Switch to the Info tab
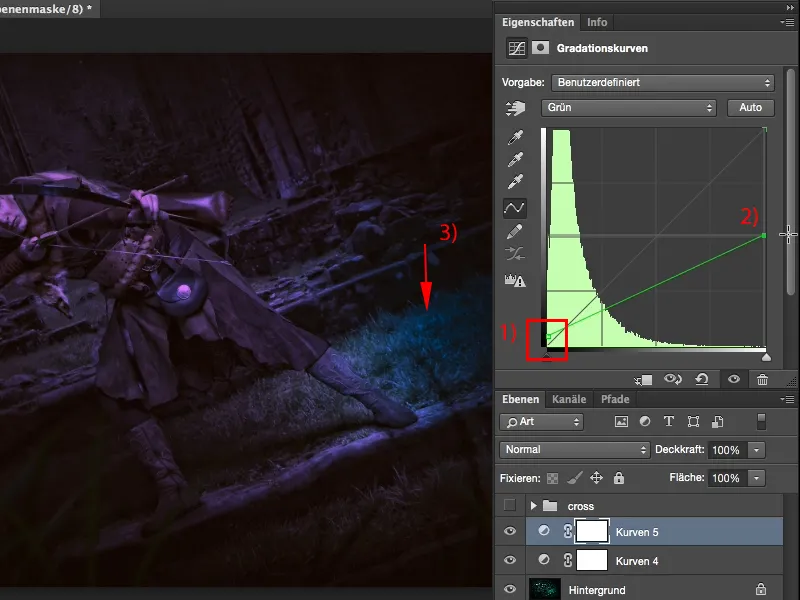Image resolution: width=800 pixels, height=600 pixels. click(597, 22)
